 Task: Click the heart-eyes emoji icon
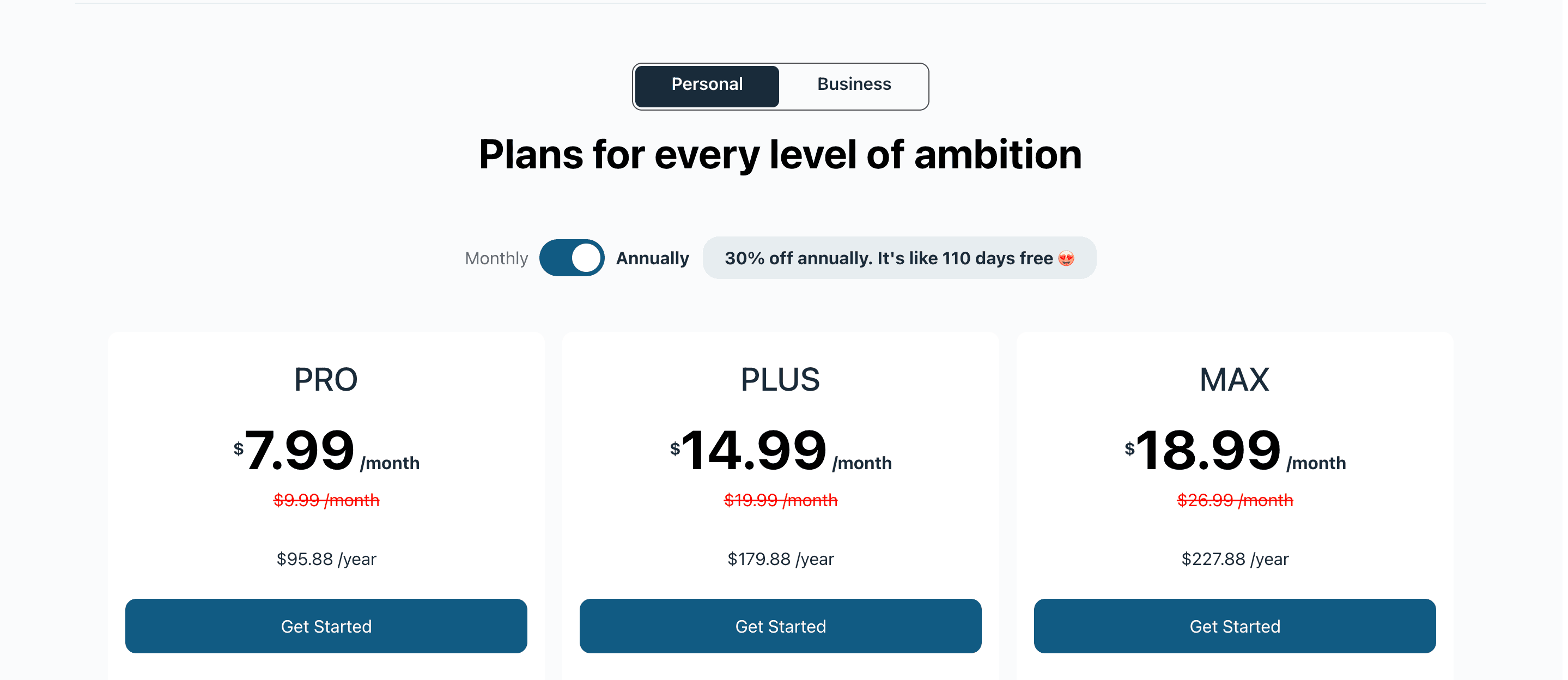click(1066, 259)
